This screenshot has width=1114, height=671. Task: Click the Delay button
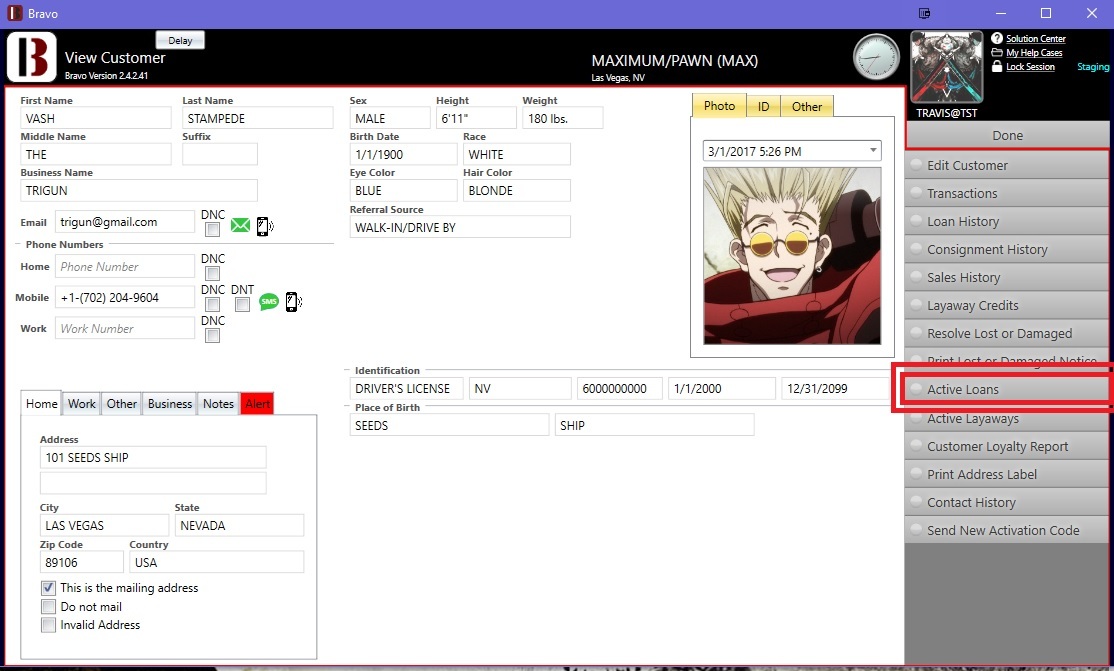point(180,41)
